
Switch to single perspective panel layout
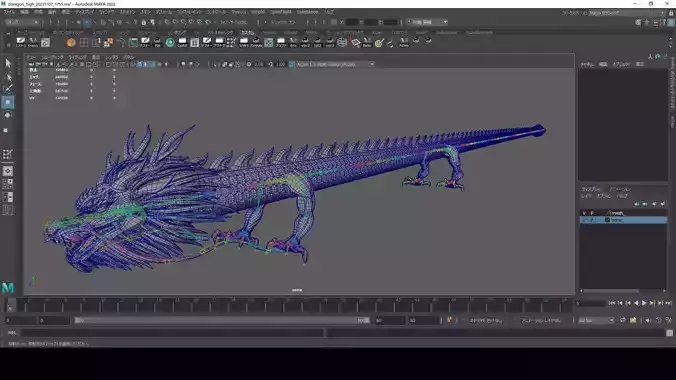[x=8, y=171]
